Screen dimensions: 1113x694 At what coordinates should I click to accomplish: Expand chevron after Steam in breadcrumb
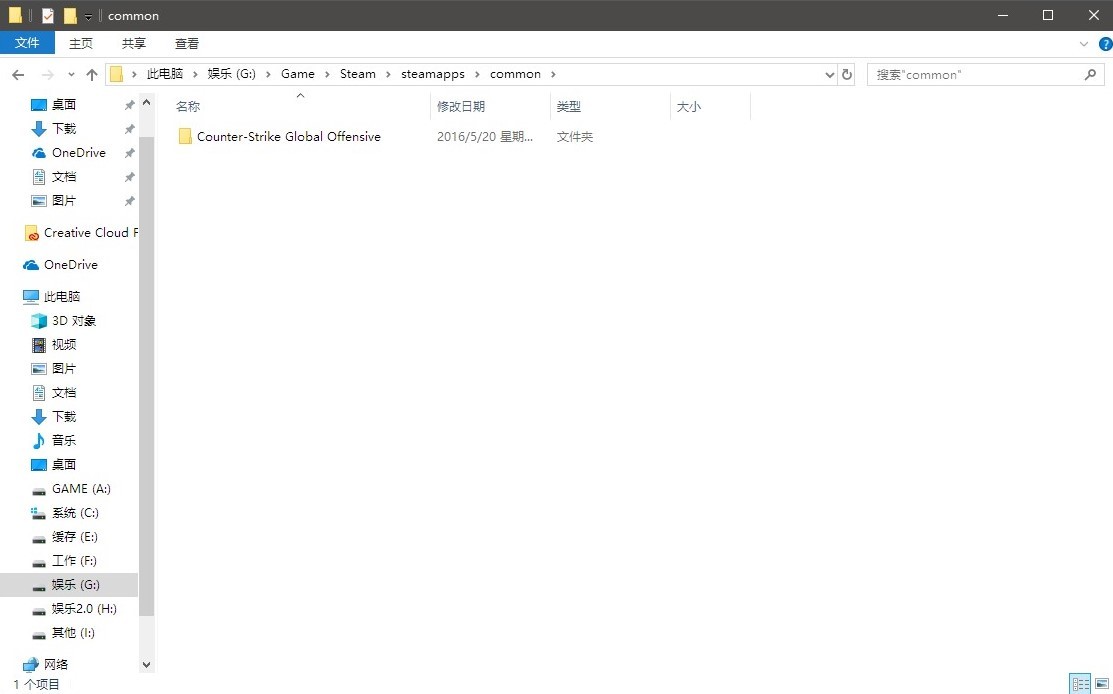[x=388, y=74]
